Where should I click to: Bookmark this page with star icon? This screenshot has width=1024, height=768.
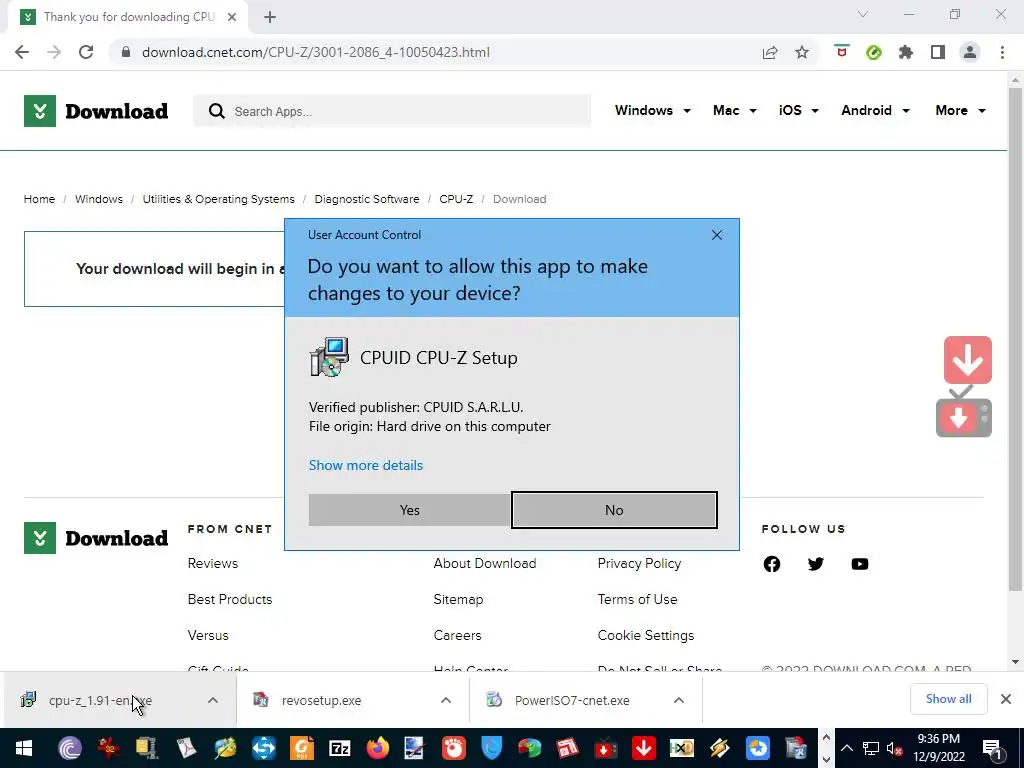pyautogui.click(x=802, y=52)
